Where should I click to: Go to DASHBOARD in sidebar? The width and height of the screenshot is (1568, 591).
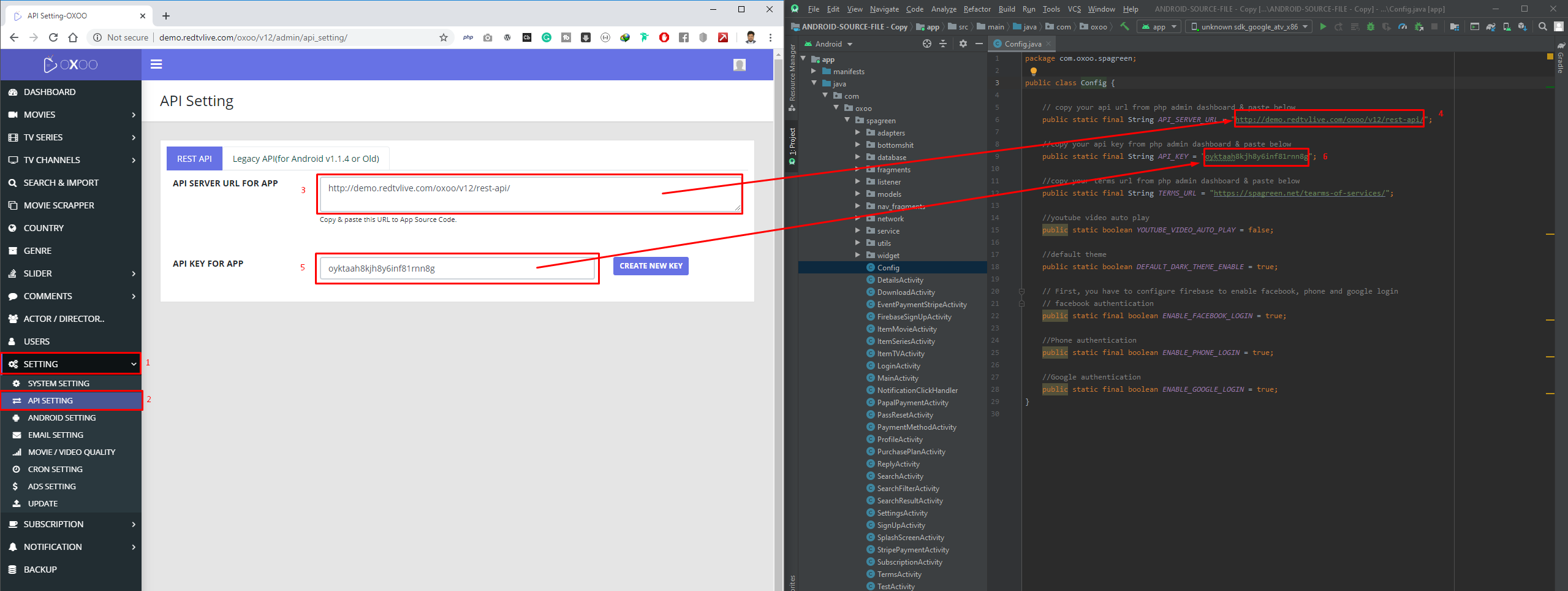[71, 92]
